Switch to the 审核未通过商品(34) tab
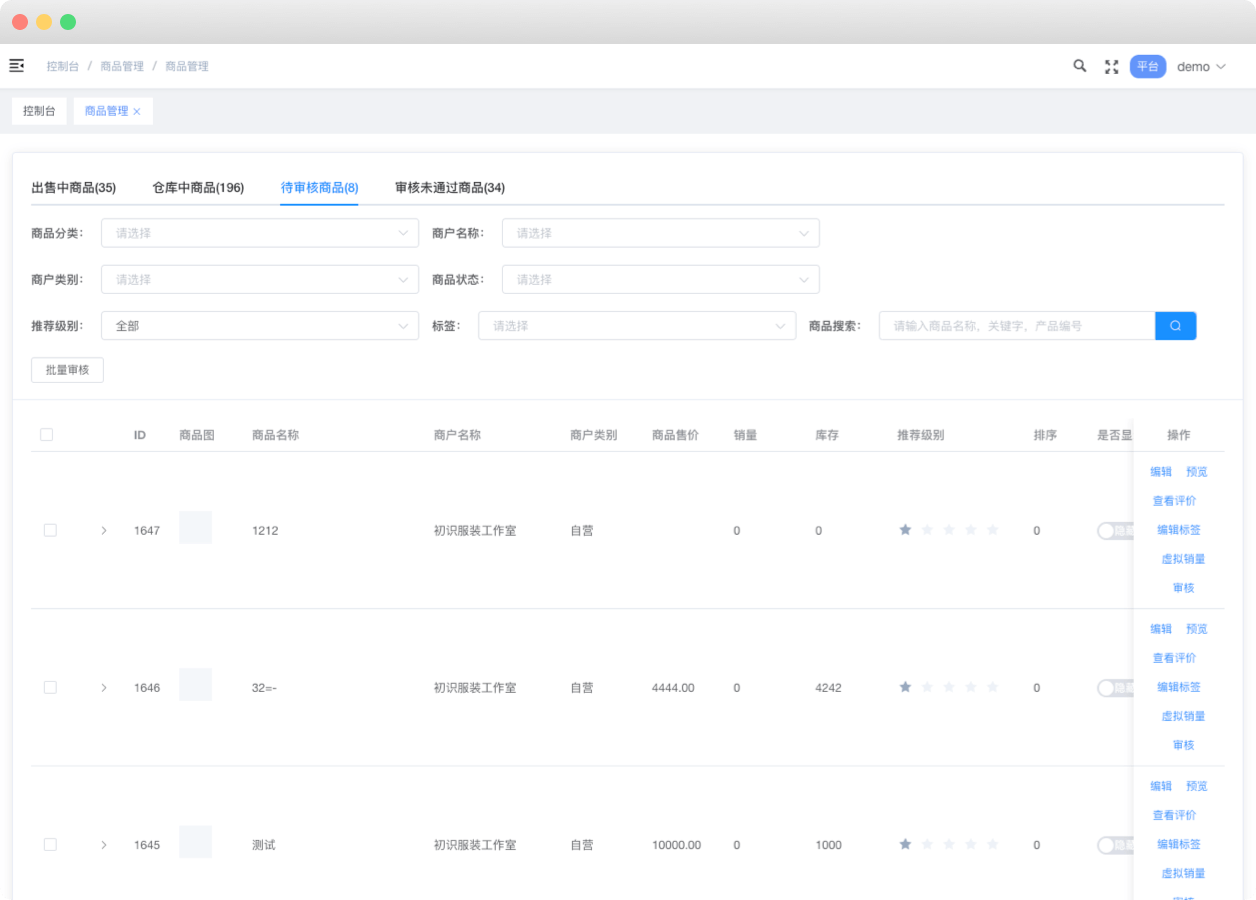The height and width of the screenshot is (900, 1256). click(x=449, y=188)
